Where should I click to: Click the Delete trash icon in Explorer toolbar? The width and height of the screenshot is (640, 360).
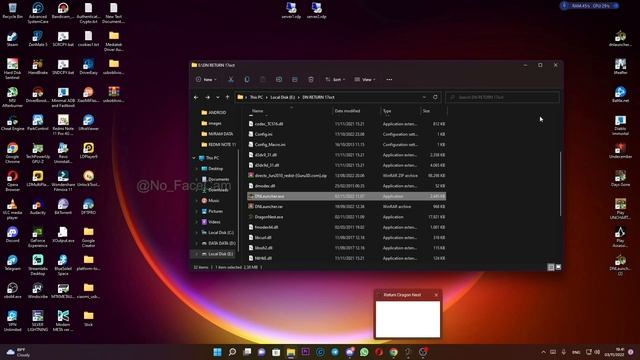[x=311, y=80]
